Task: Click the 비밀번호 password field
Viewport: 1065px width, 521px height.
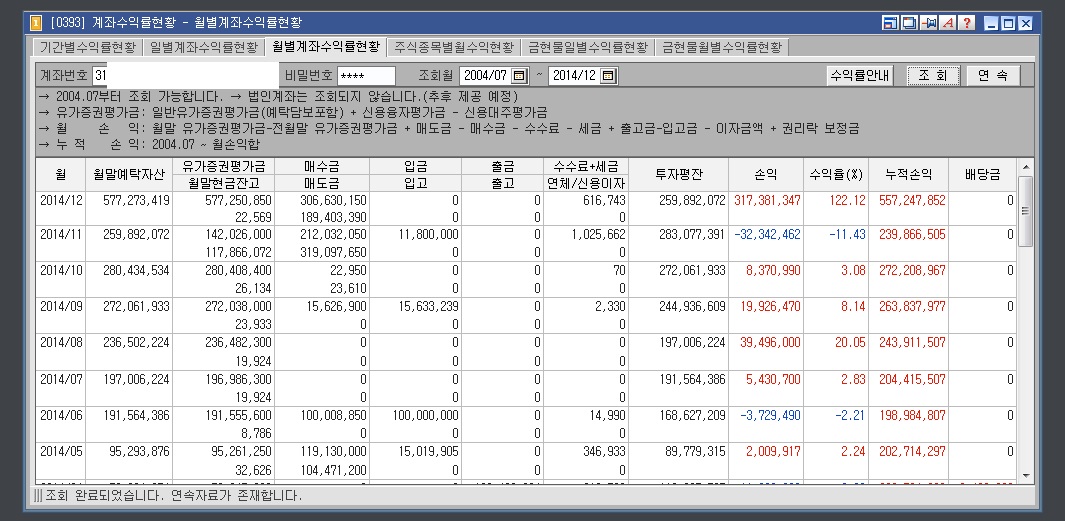Action: point(366,76)
